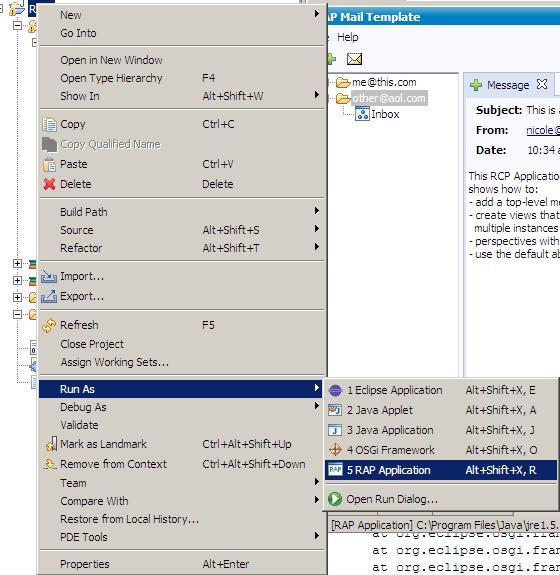The image size is (560, 575).
Task: Choose Validate in the context menu
Action: [182, 425]
